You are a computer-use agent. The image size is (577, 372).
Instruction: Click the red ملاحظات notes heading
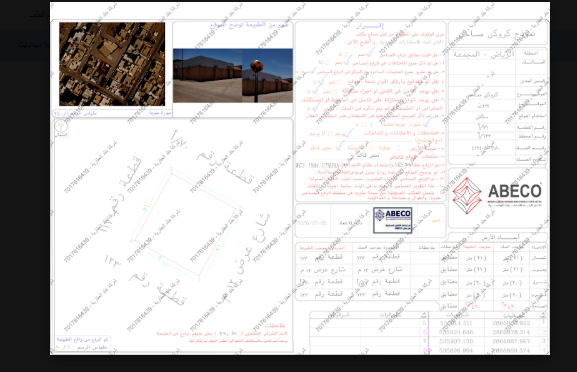pos(275,326)
